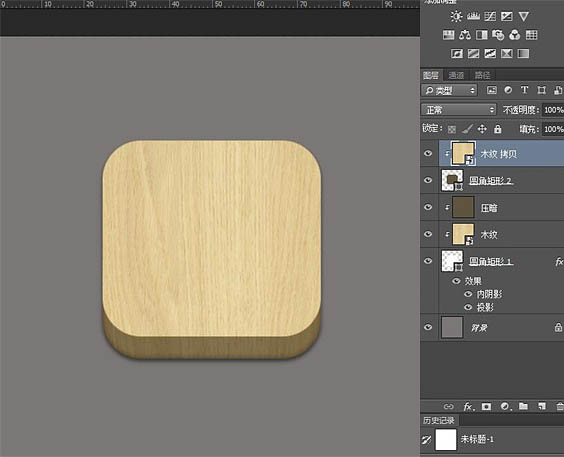Hide the 背景 layer
Image resolution: width=564 pixels, height=457 pixels.
tap(428, 327)
